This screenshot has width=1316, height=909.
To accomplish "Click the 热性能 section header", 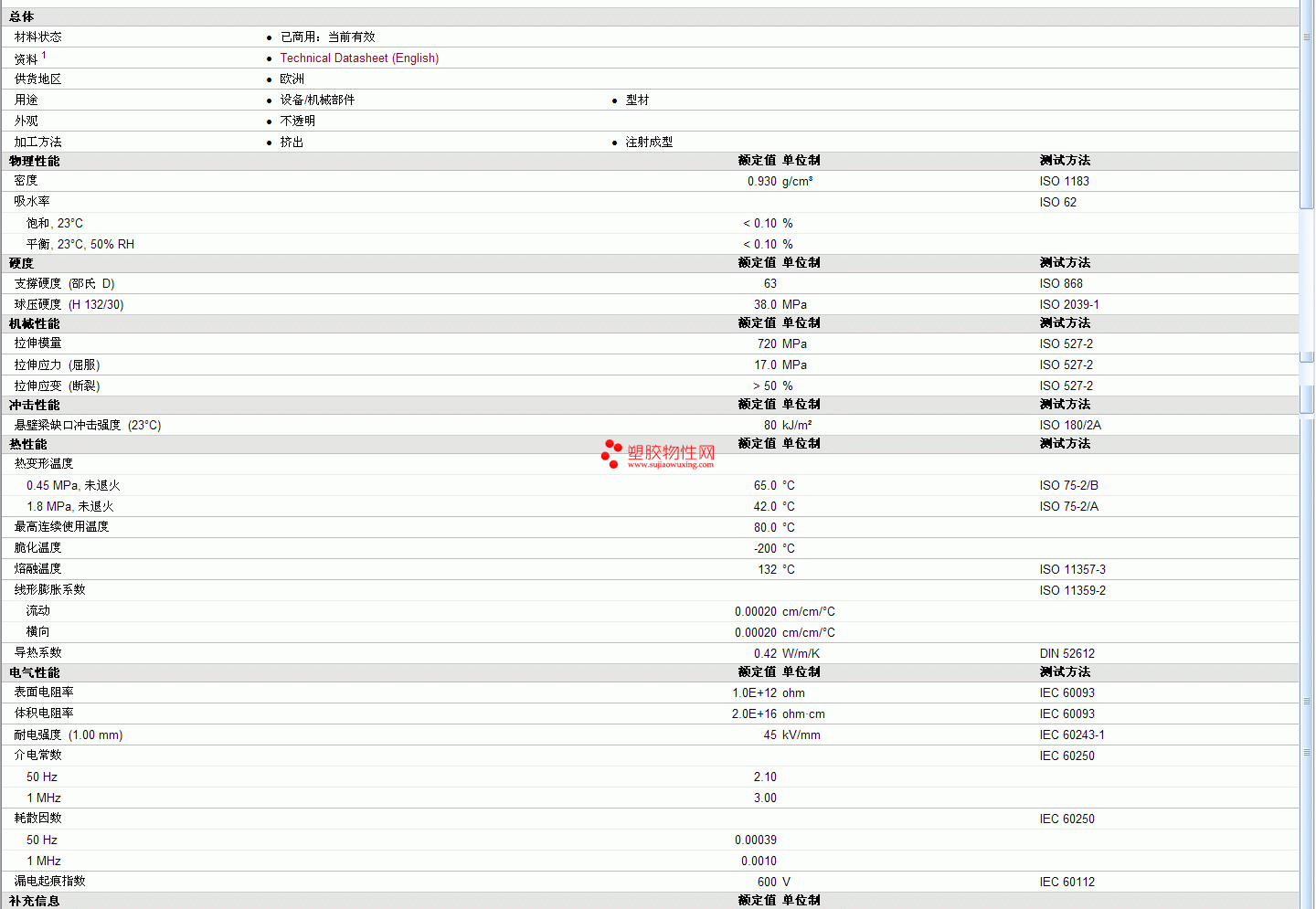I will (28, 444).
